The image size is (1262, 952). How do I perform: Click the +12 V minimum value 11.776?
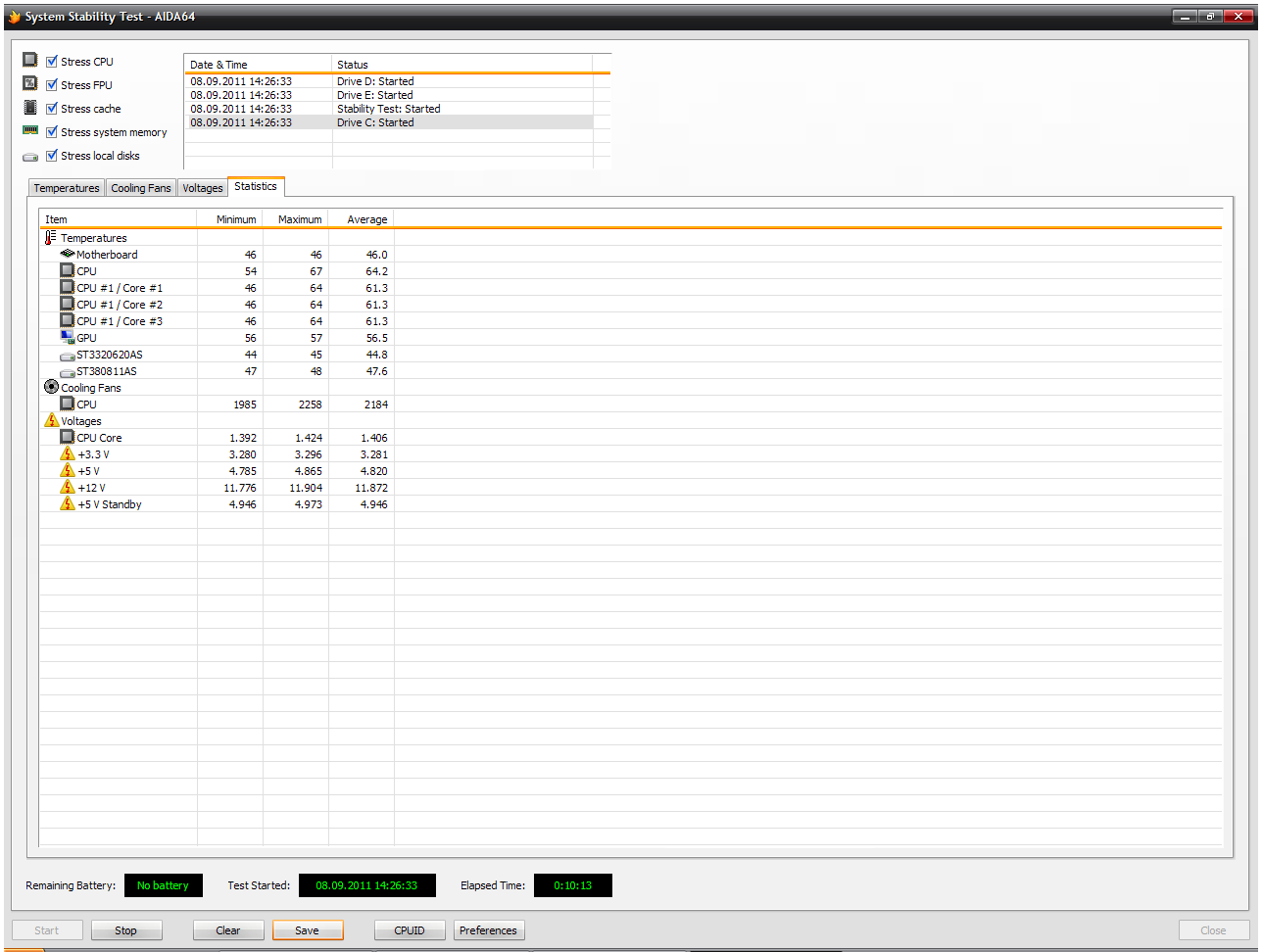[x=240, y=488]
